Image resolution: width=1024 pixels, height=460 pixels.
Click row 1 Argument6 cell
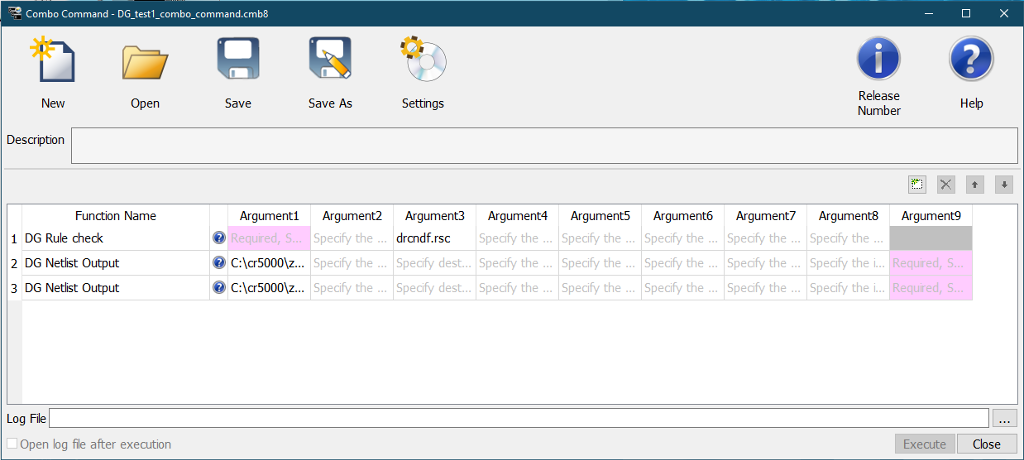[682, 238]
